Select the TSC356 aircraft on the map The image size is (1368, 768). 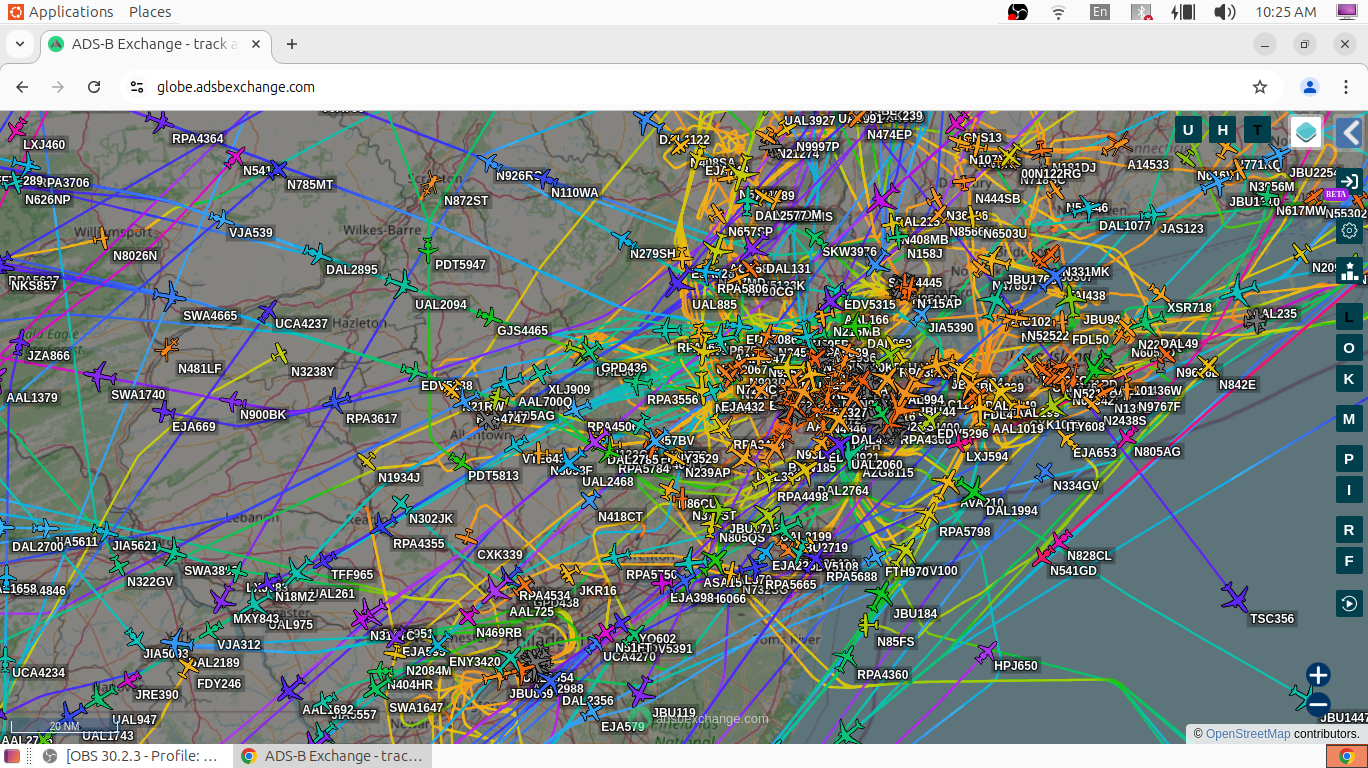(x=1236, y=599)
